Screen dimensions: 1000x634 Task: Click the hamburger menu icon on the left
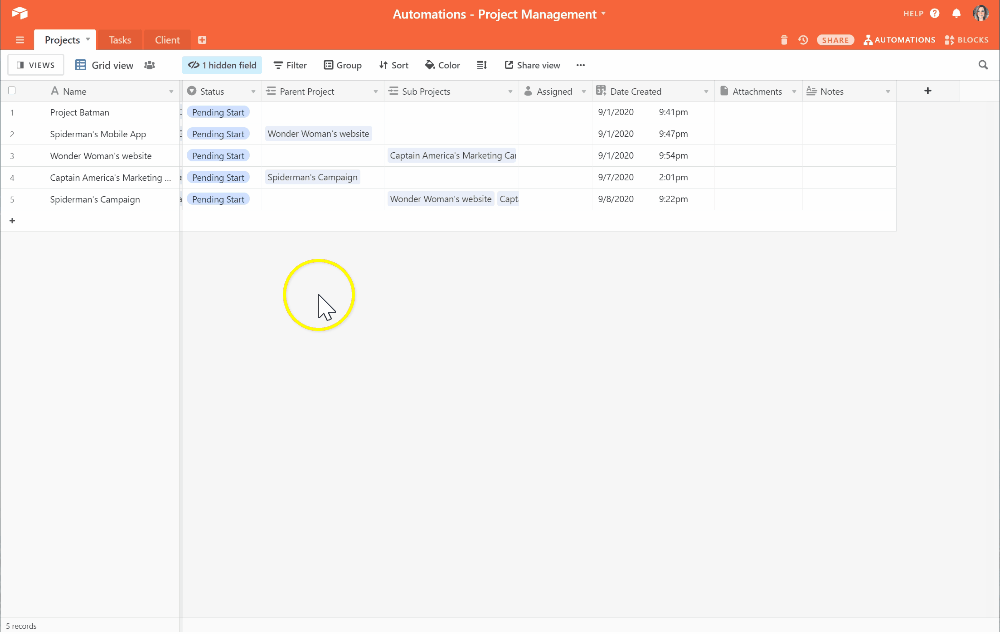[x=19, y=39]
